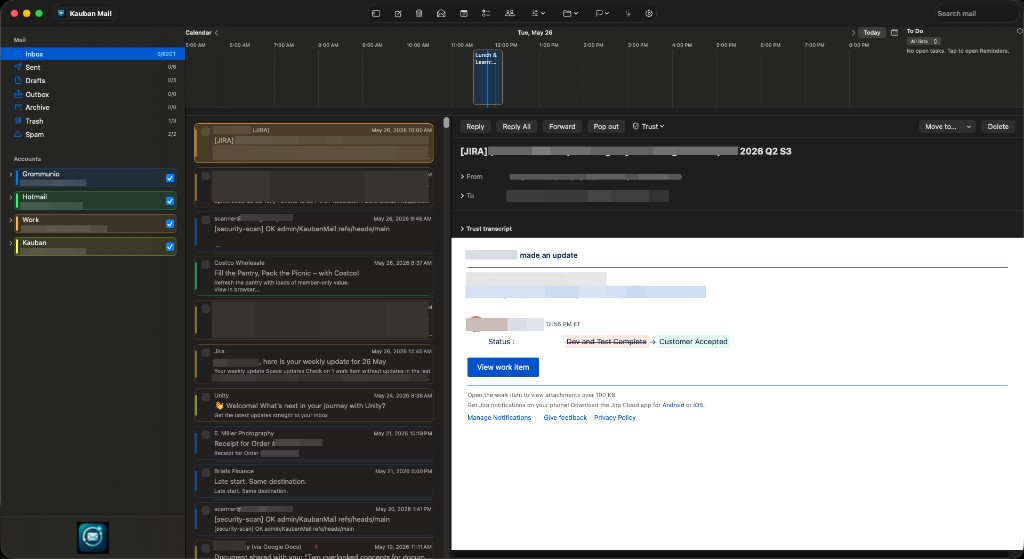Screen dimensions: 1024x559
Task: Click the View work item button
Action: pos(503,368)
